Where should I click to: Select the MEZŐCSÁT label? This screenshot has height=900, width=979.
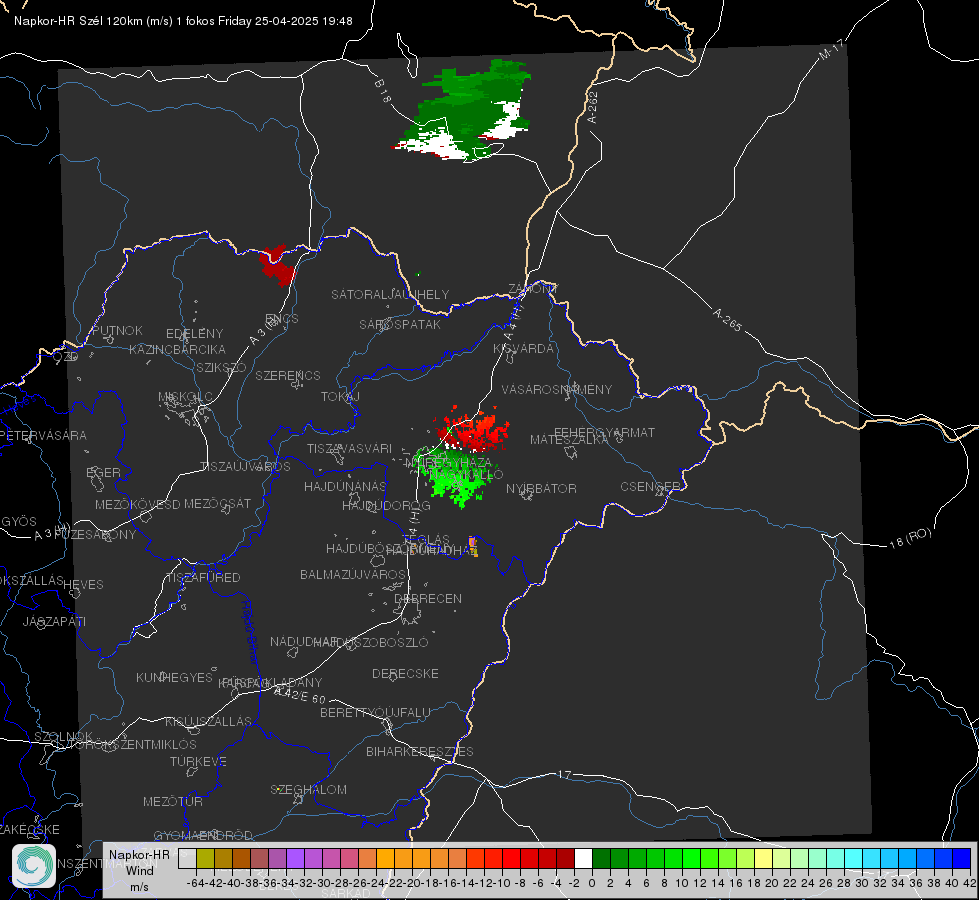tap(217, 503)
